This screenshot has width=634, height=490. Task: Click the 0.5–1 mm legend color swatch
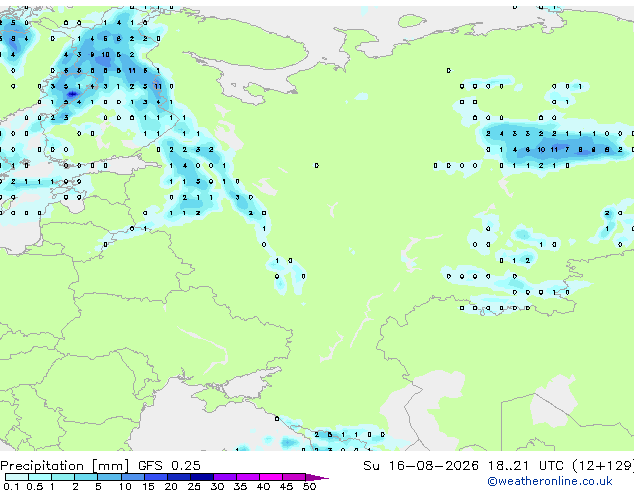40,477
